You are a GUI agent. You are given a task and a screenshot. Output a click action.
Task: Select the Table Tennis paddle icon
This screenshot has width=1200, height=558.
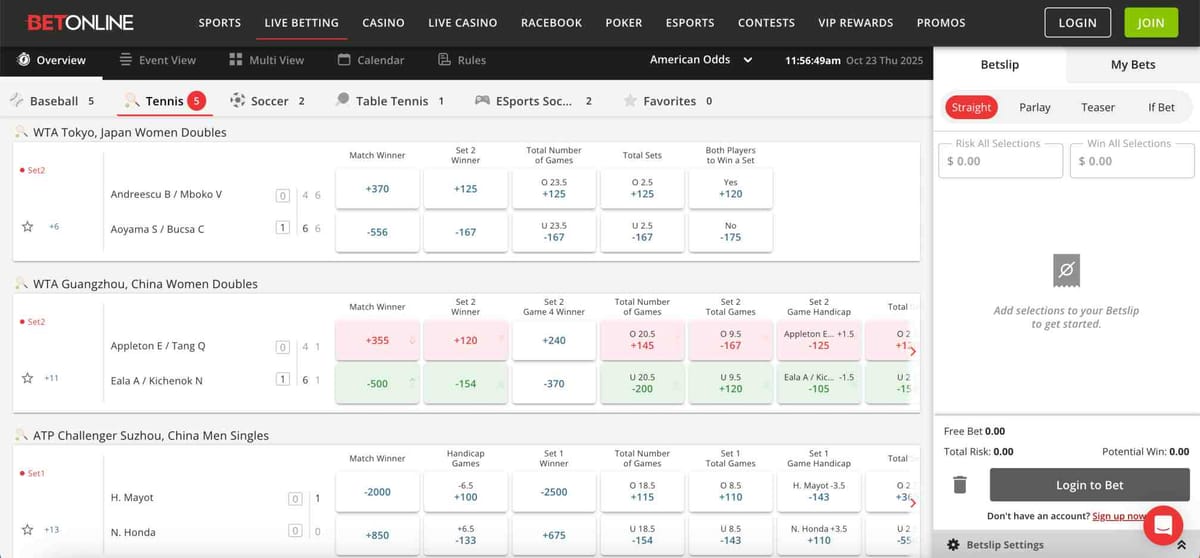click(342, 101)
